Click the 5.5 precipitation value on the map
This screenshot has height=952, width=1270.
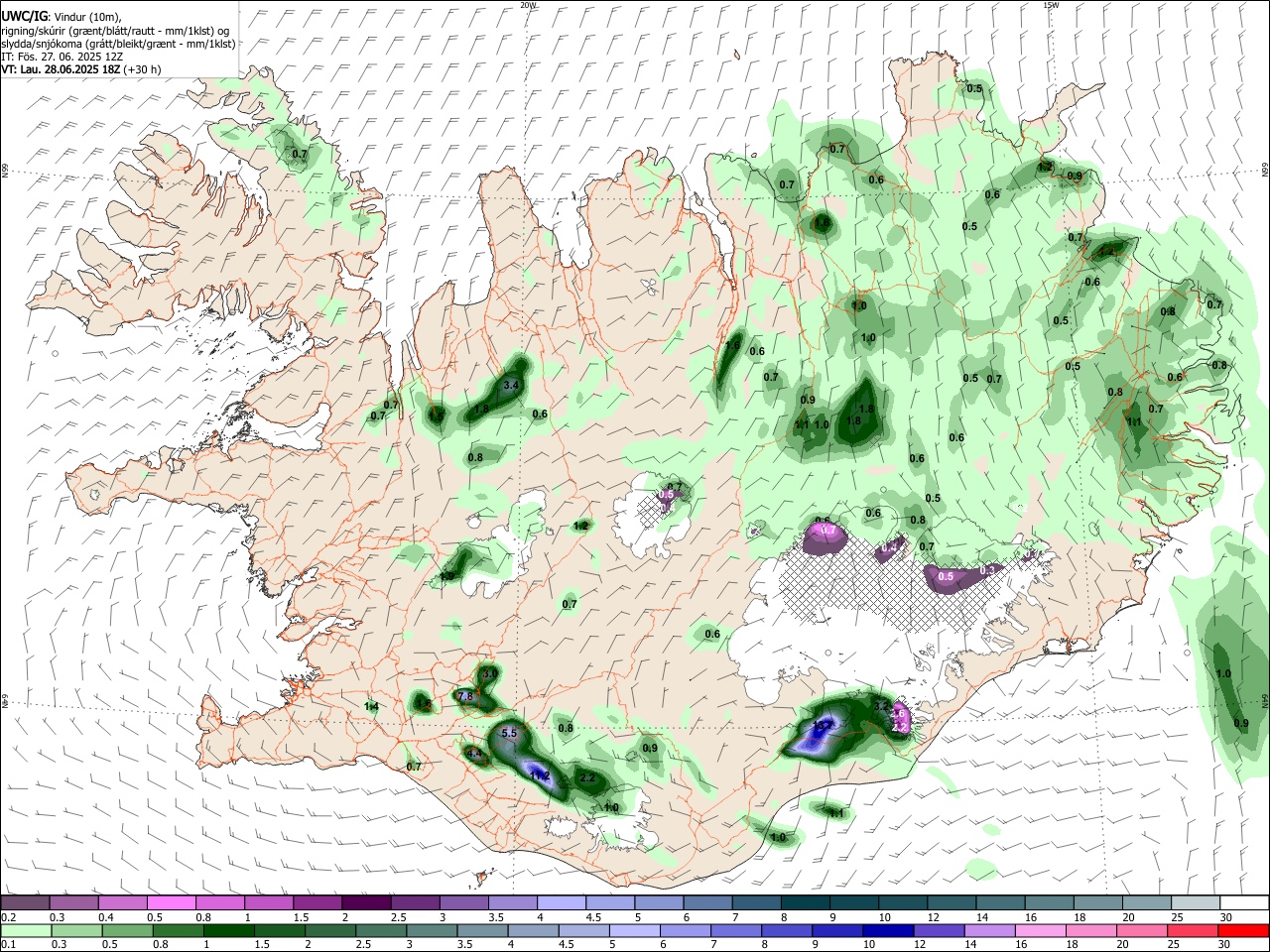pos(510,733)
